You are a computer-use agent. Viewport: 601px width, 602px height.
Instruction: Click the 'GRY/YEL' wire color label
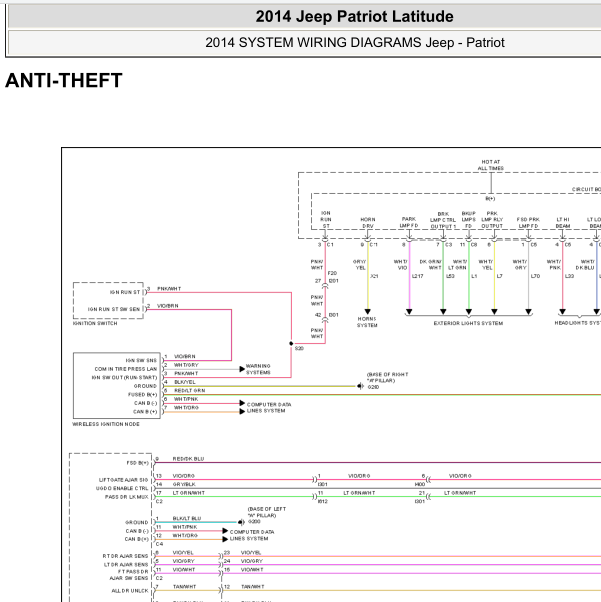point(359,265)
